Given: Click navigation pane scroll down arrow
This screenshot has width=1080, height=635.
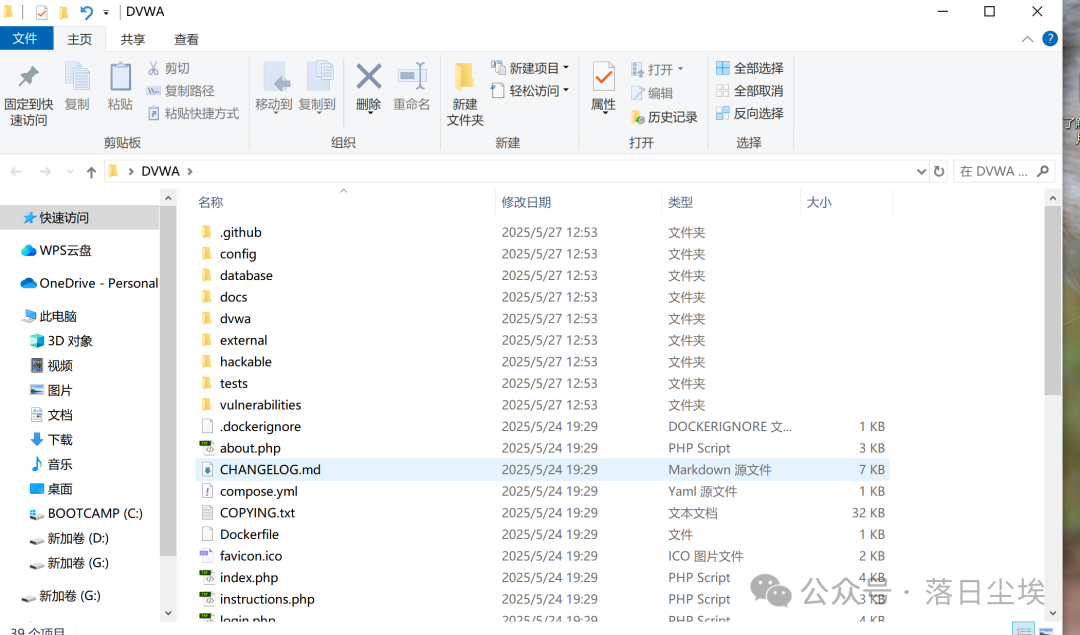Looking at the screenshot, I should (168, 613).
